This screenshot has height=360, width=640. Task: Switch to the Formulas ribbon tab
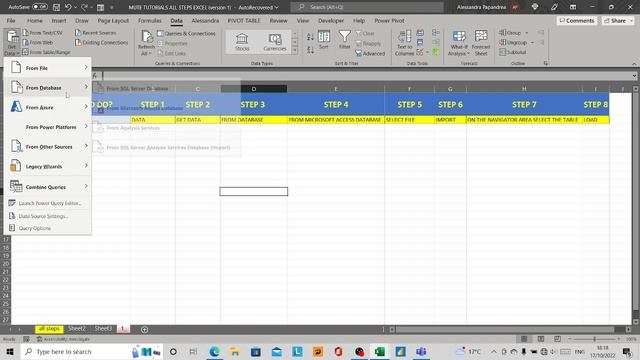tap(149, 20)
